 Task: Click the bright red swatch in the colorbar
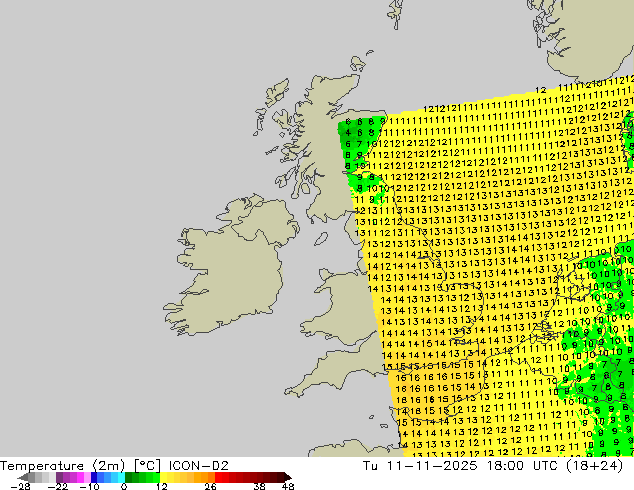point(218,477)
